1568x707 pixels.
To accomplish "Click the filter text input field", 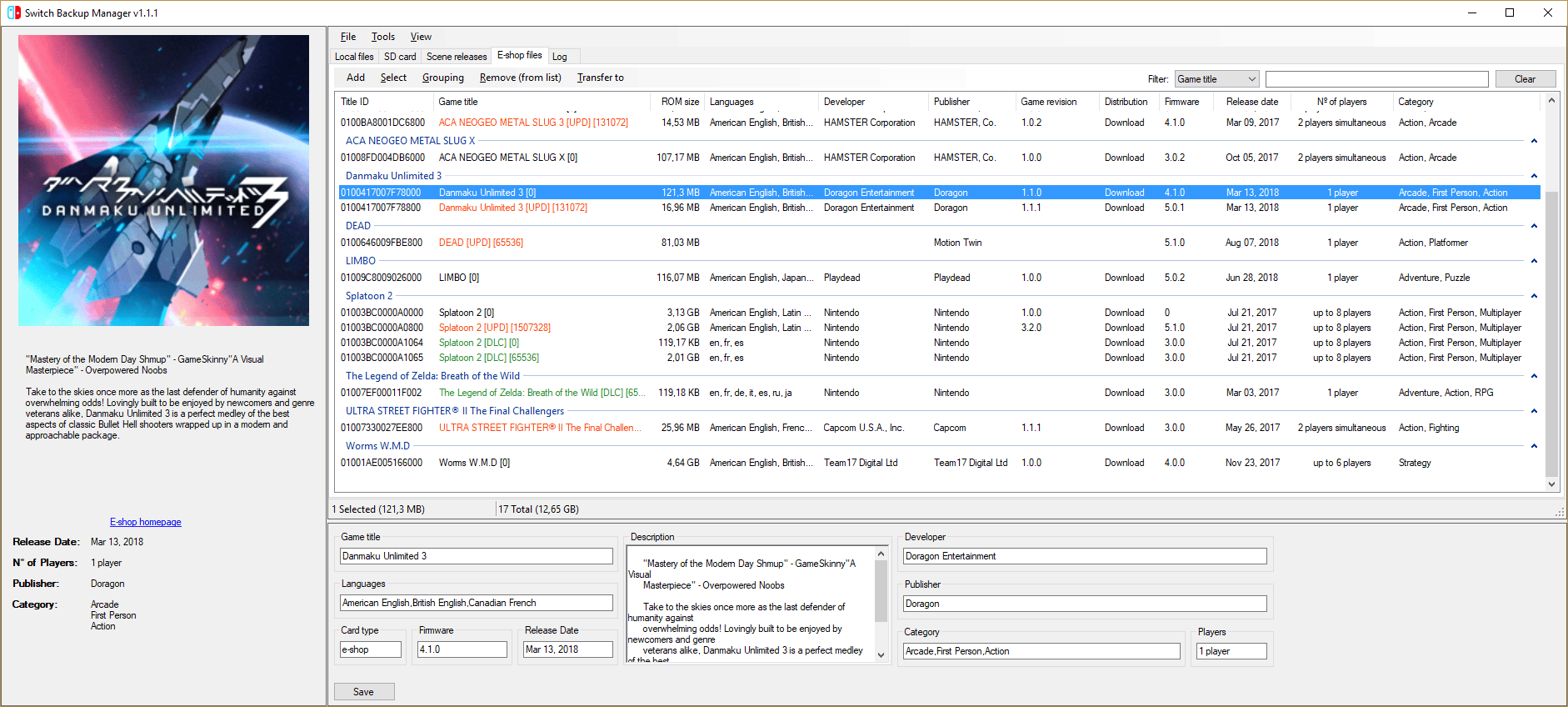I will [1376, 79].
